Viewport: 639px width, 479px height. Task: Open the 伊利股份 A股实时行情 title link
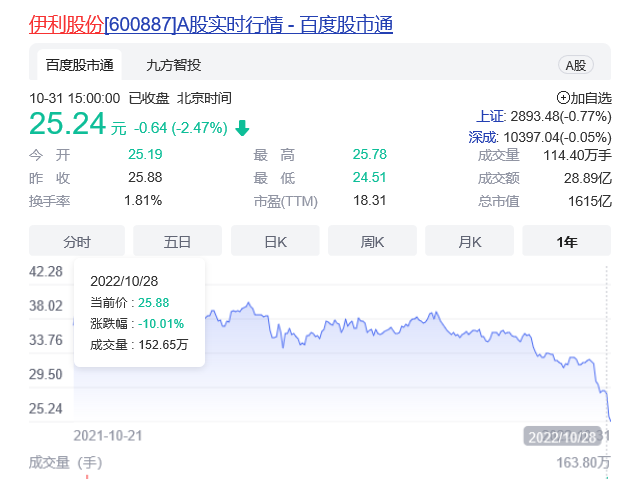211,24
